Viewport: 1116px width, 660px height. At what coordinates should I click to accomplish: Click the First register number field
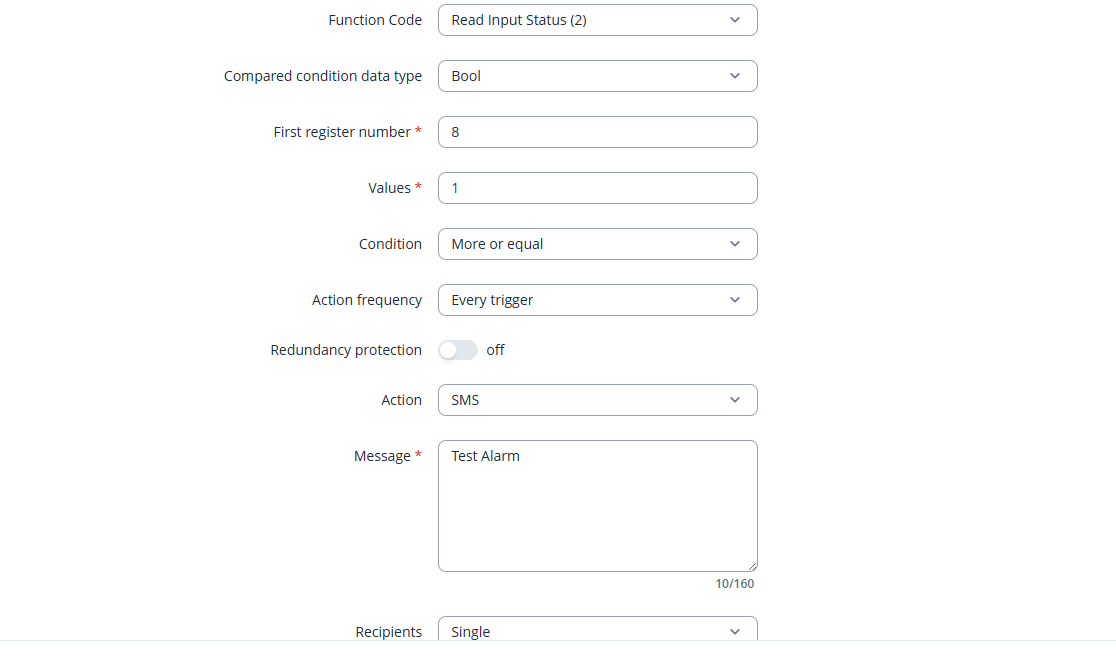pos(597,132)
